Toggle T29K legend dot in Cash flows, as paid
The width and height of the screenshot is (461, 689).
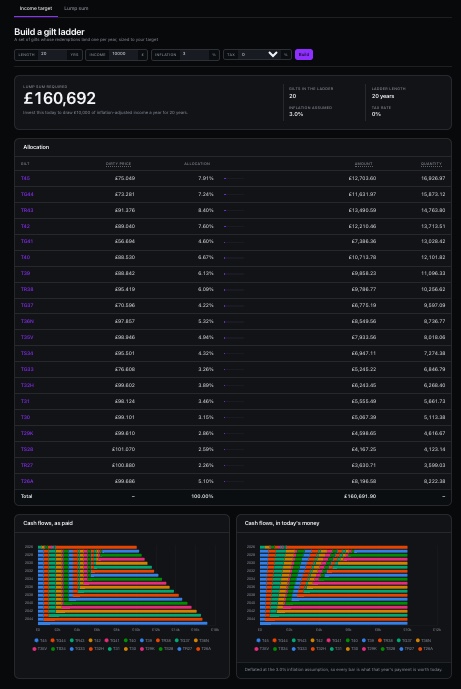[x=142, y=649]
